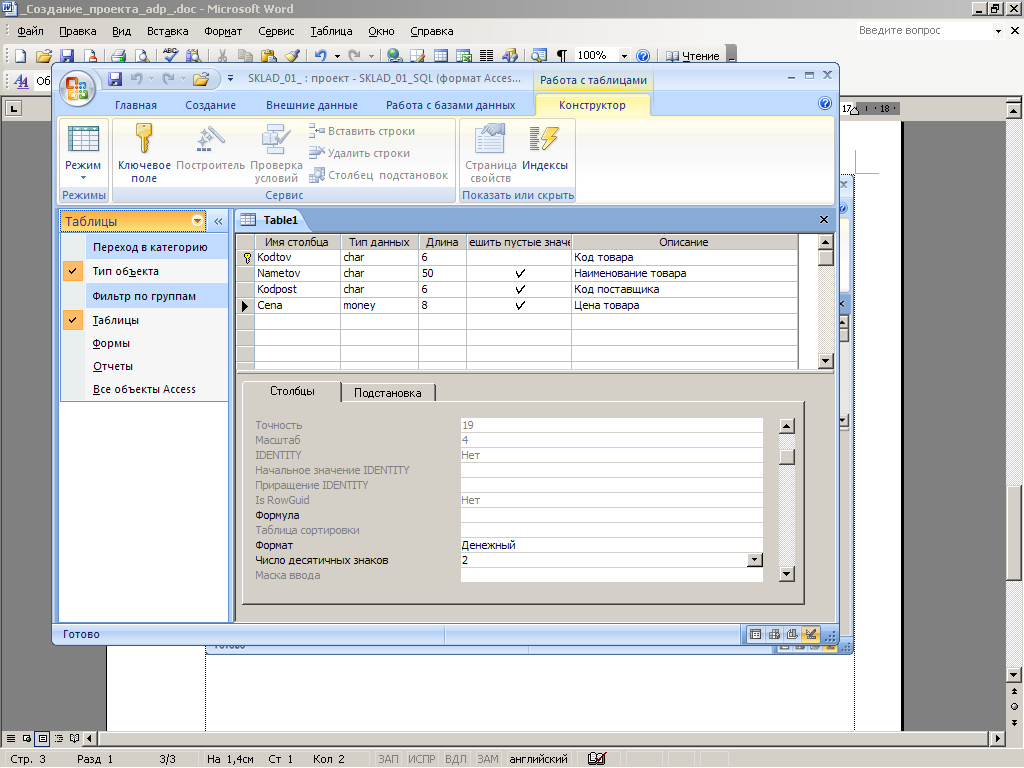Switch to the Подстановка properties tab
The width and height of the screenshot is (1024, 768).
pos(388,393)
